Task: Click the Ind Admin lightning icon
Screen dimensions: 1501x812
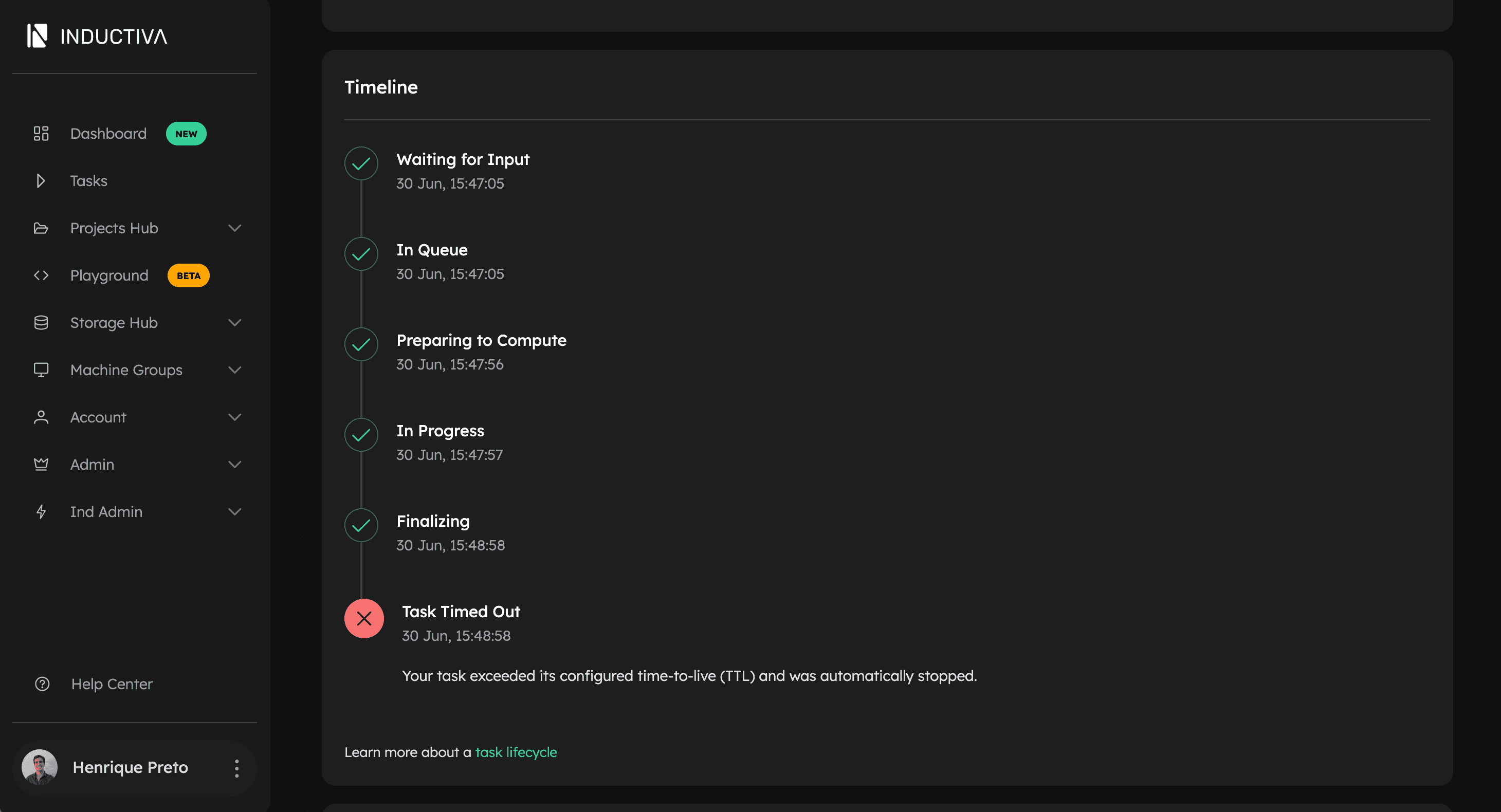Action: click(41, 511)
